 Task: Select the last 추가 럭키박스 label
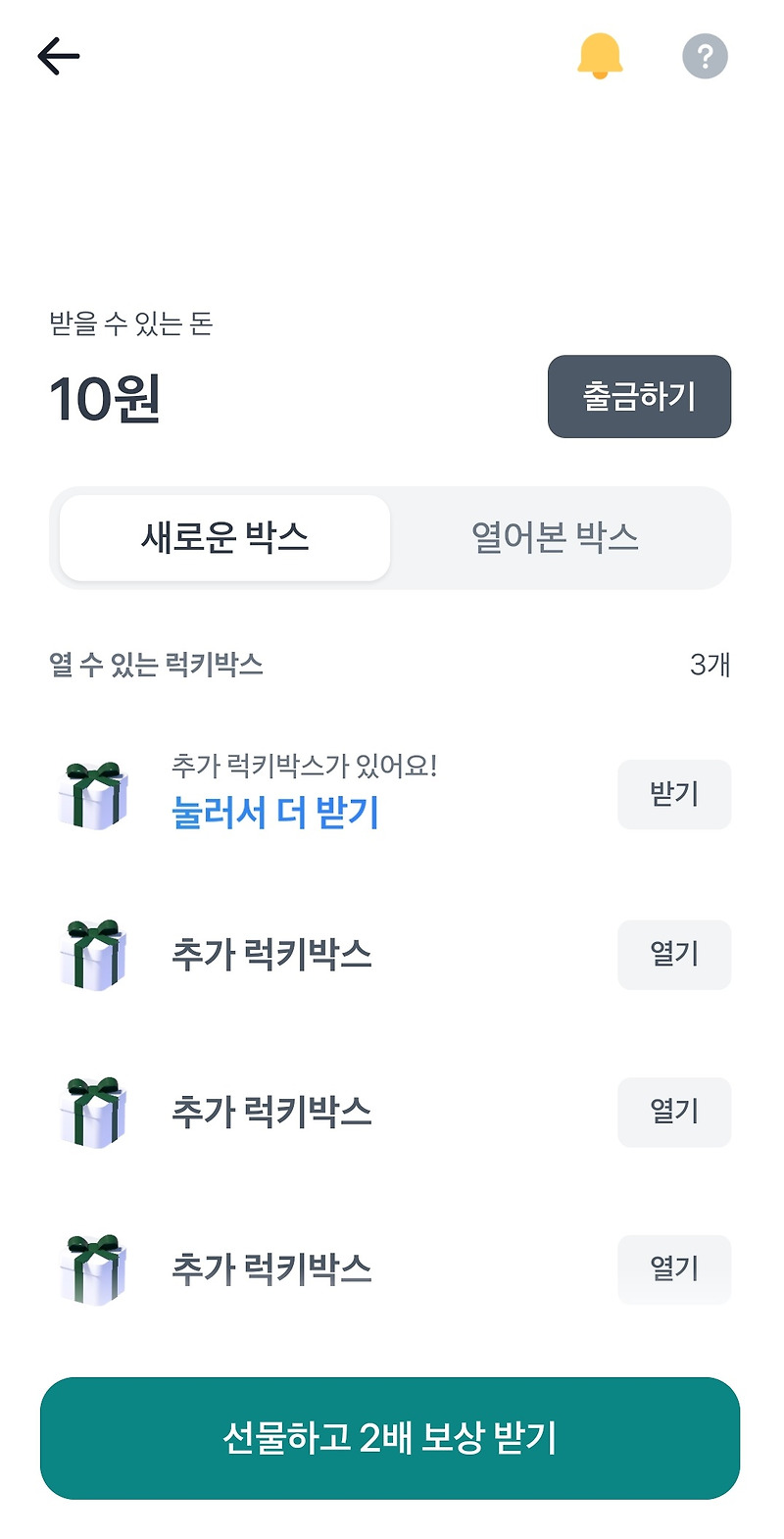(271, 1270)
